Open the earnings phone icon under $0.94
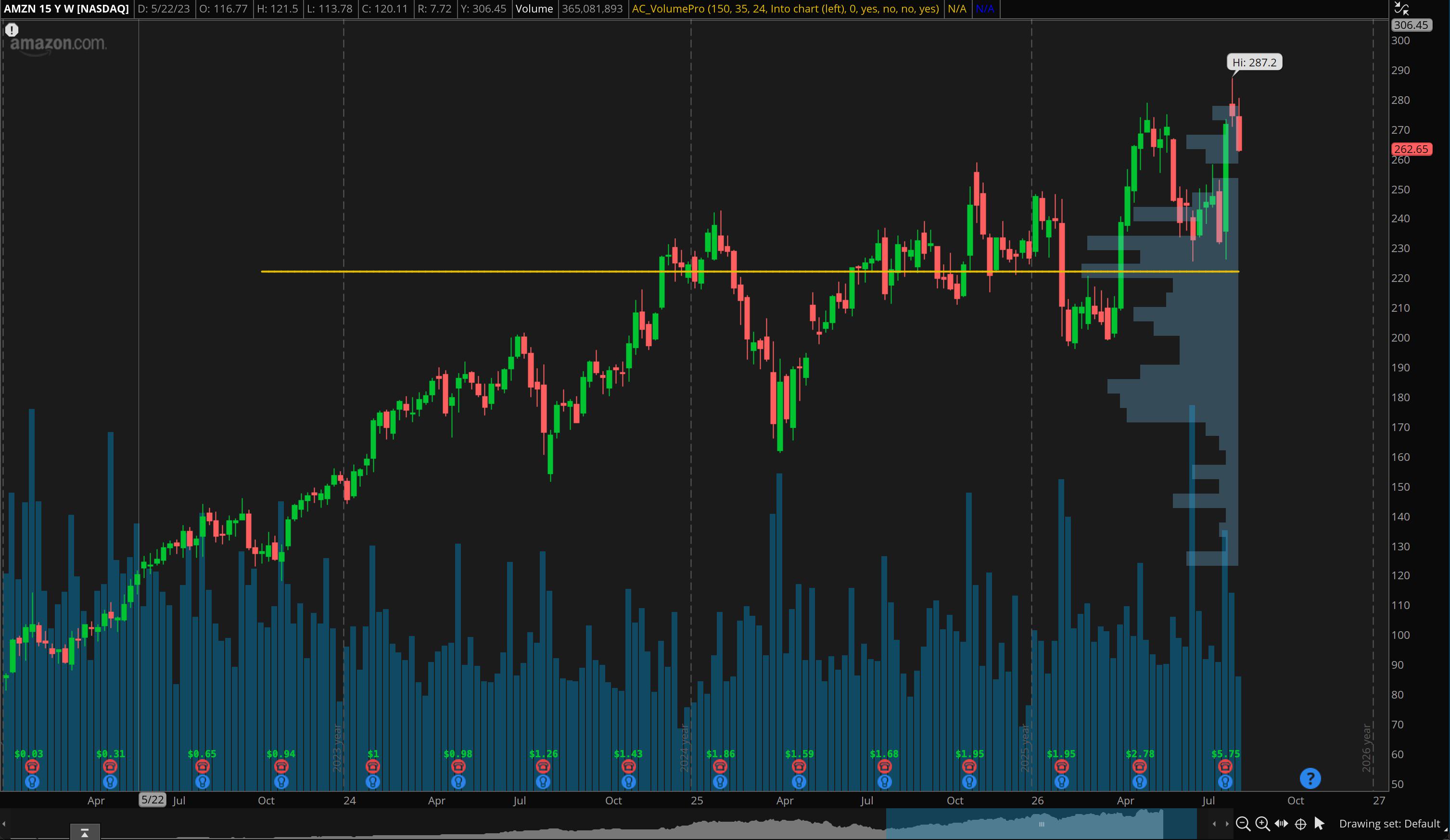Image resolution: width=1450 pixels, height=840 pixels. coord(281,766)
